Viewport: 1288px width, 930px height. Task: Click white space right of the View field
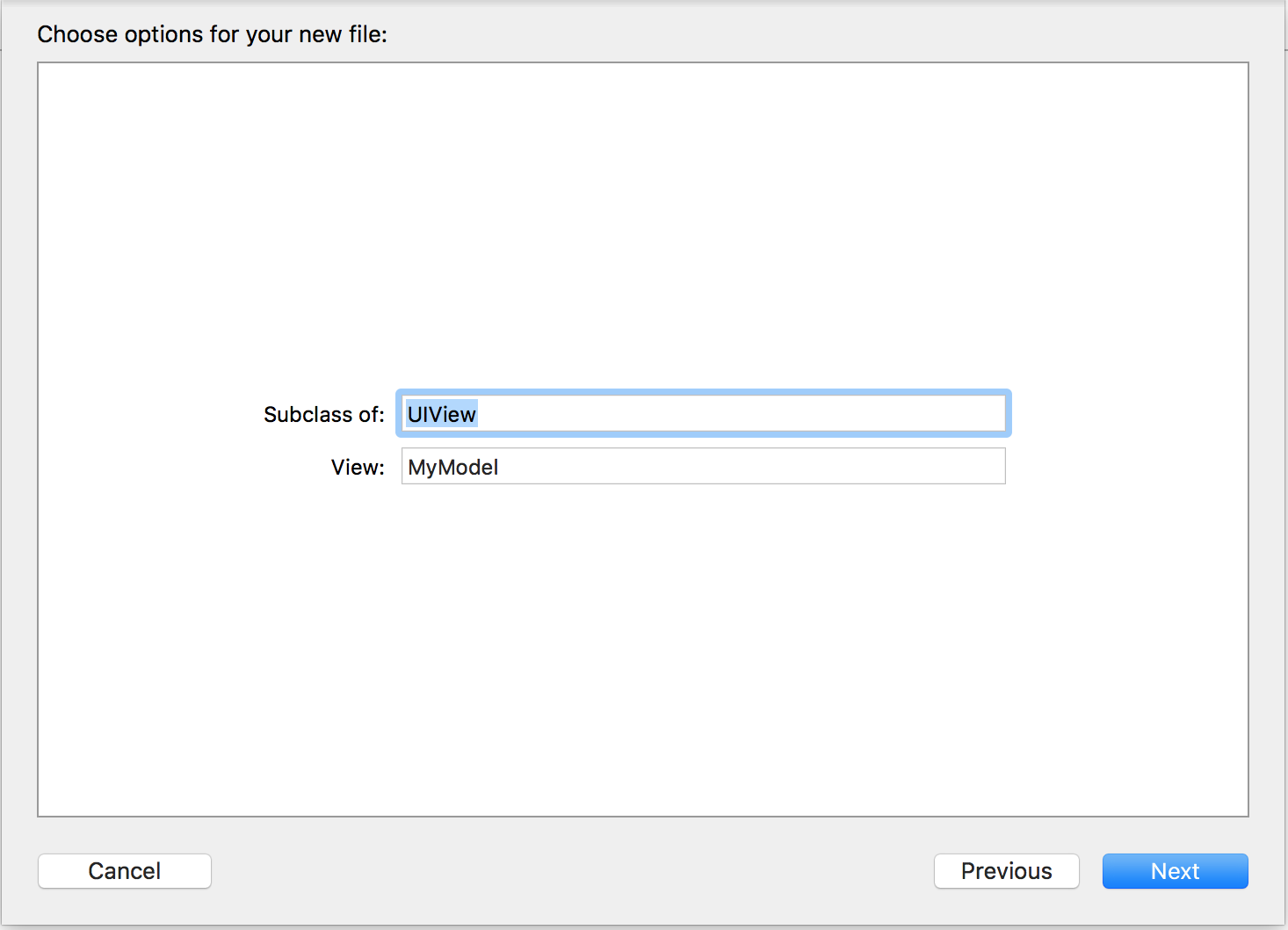tap(1125, 467)
